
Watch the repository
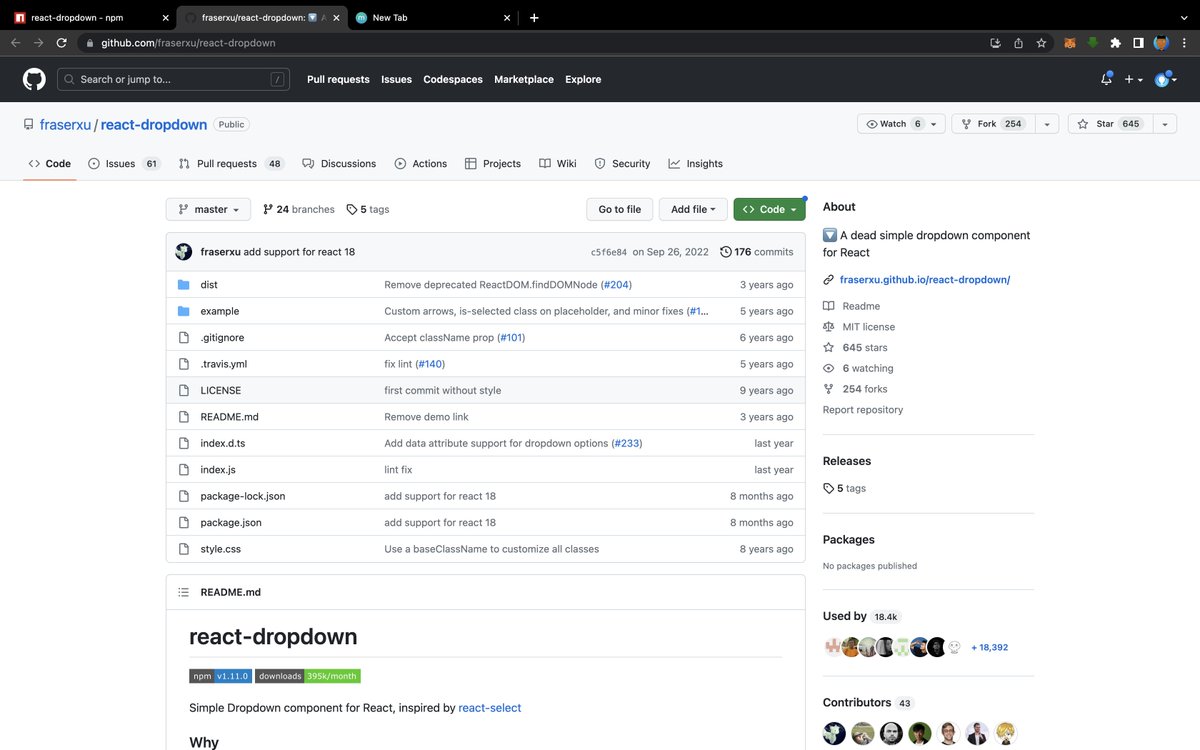901,124
